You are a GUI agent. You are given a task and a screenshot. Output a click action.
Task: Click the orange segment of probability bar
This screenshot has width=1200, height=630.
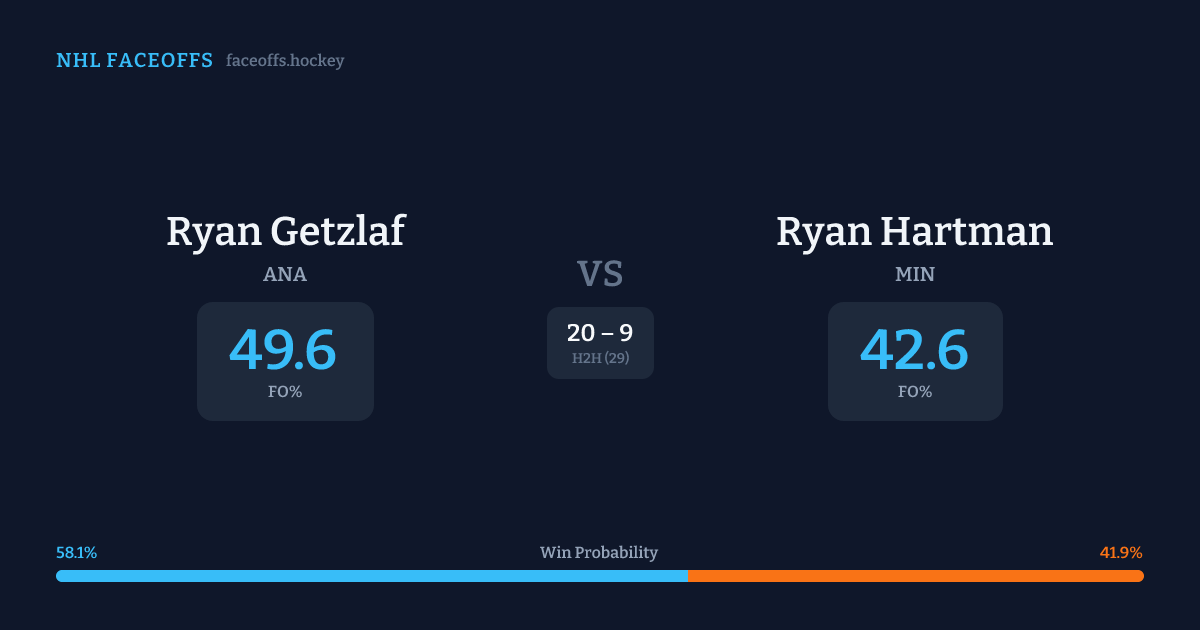click(x=915, y=576)
